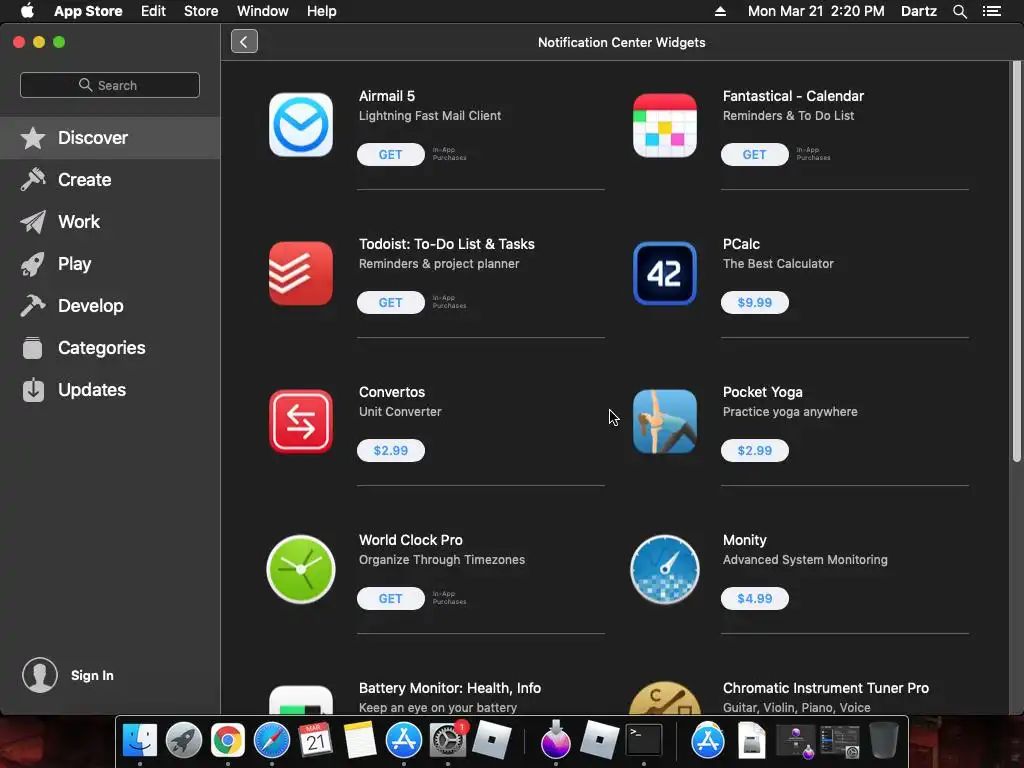Open the Monity app icon
This screenshot has width=1024, height=768.
(664, 569)
